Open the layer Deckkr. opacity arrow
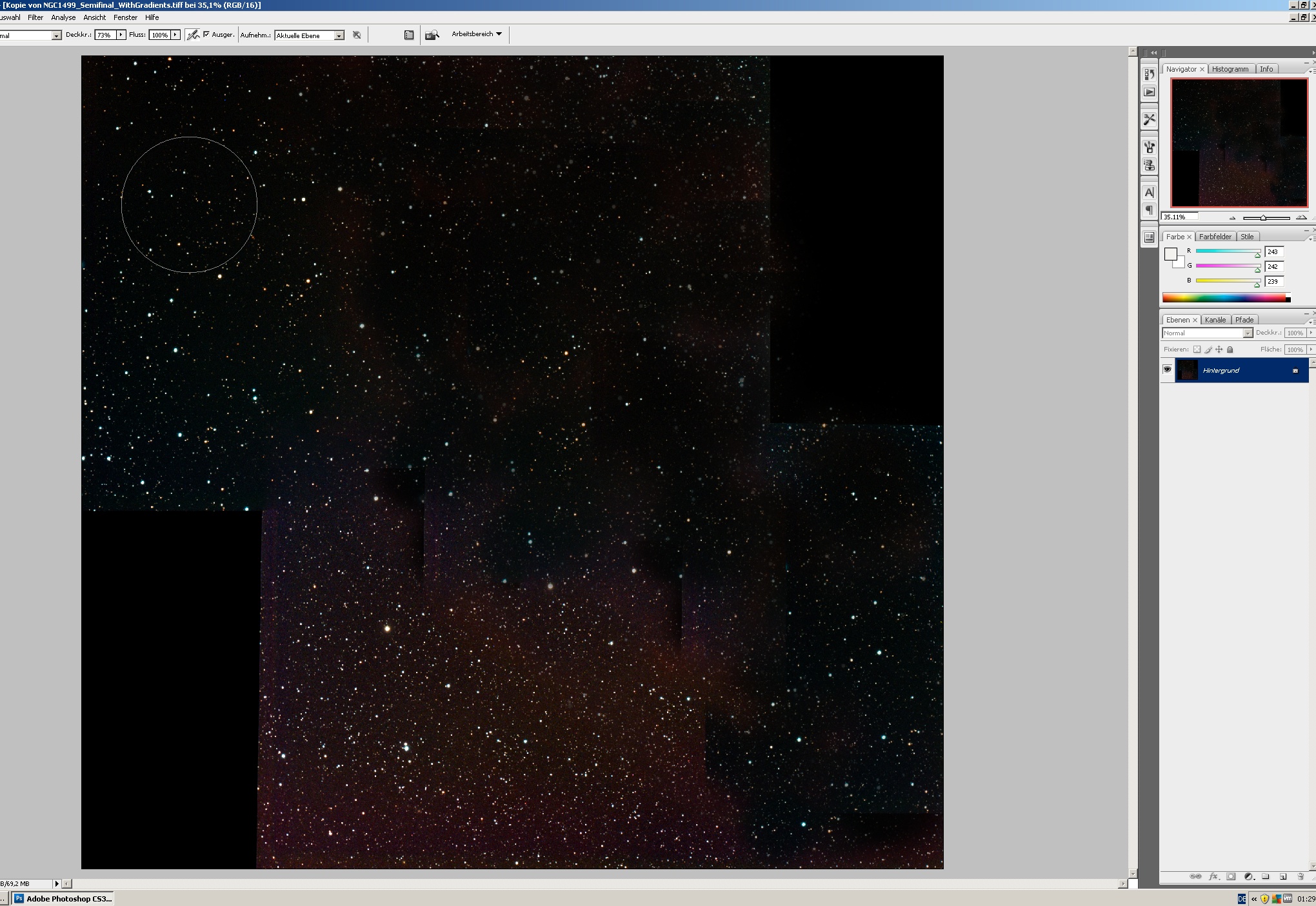 [1311, 333]
